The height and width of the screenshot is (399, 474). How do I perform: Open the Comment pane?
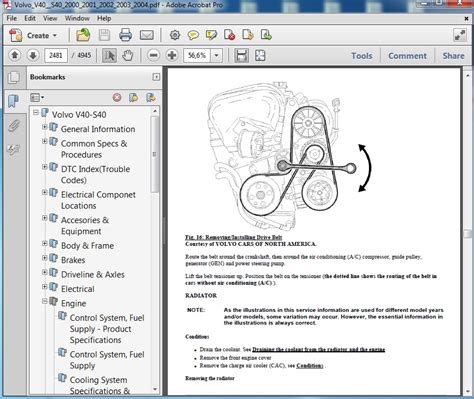coord(407,56)
